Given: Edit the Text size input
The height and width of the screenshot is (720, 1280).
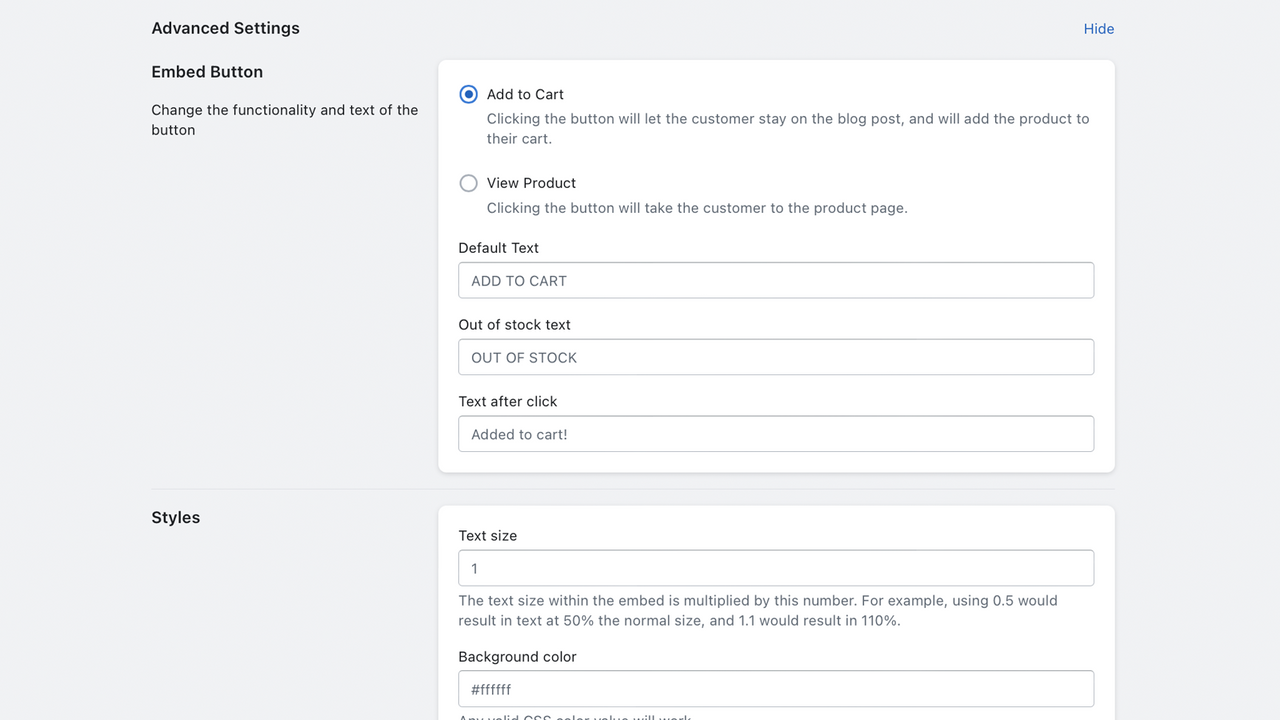Looking at the screenshot, I should coord(776,568).
